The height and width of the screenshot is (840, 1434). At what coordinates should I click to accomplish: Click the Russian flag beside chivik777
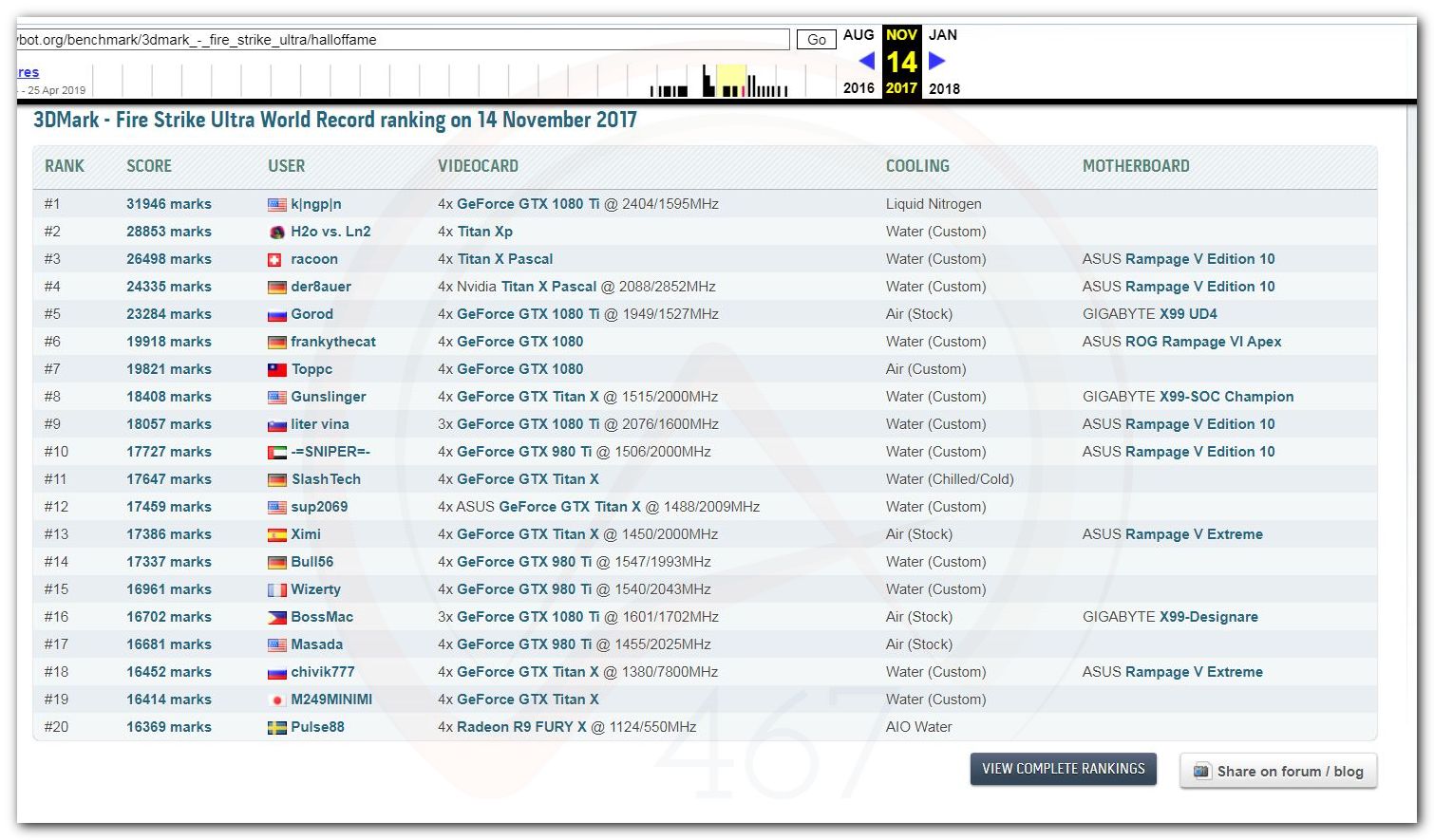click(276, 672)
